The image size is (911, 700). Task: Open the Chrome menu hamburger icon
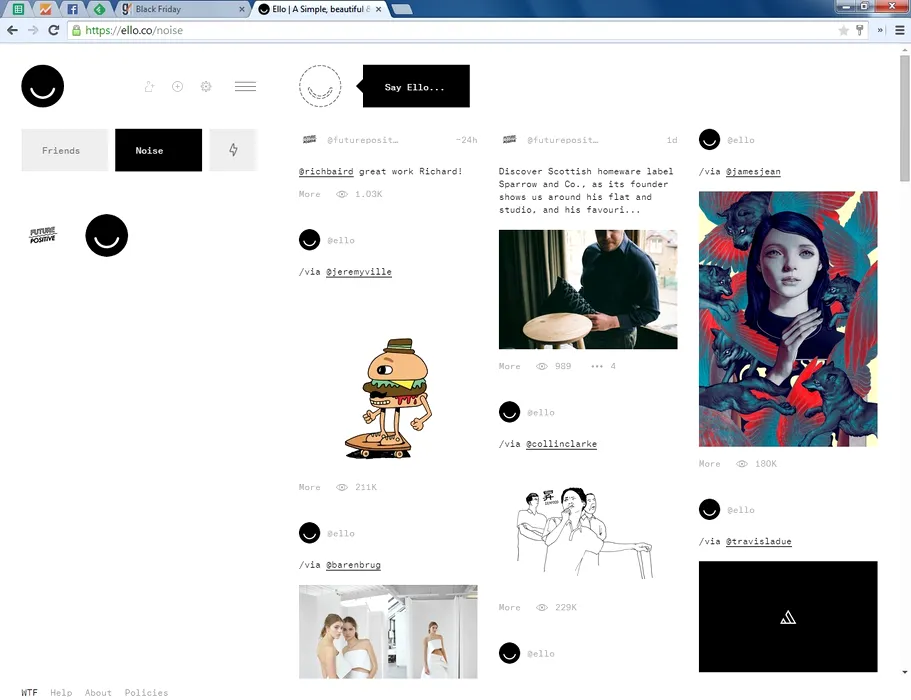(899, 30)
